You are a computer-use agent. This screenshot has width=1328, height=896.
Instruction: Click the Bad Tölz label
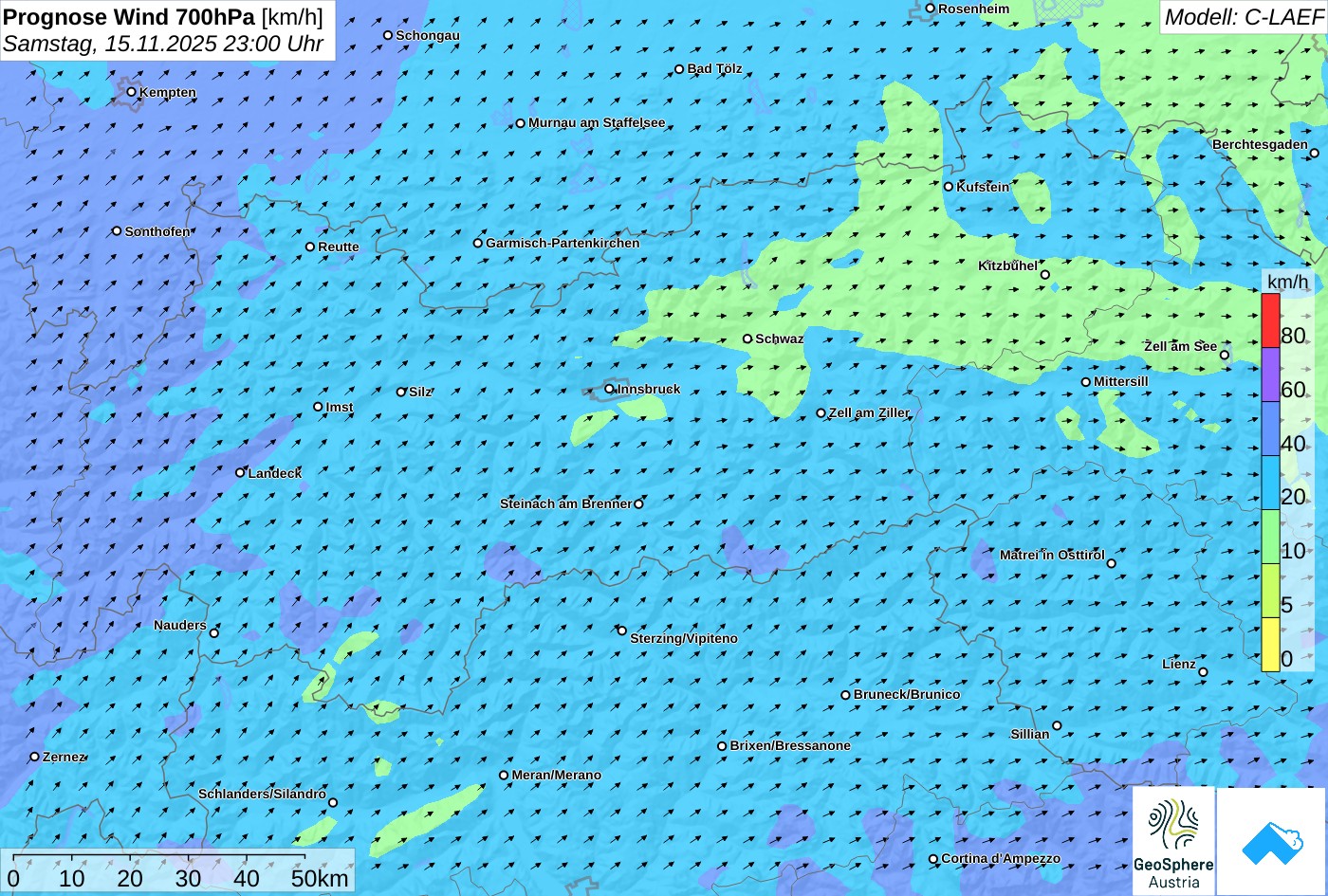coord(714,68)
